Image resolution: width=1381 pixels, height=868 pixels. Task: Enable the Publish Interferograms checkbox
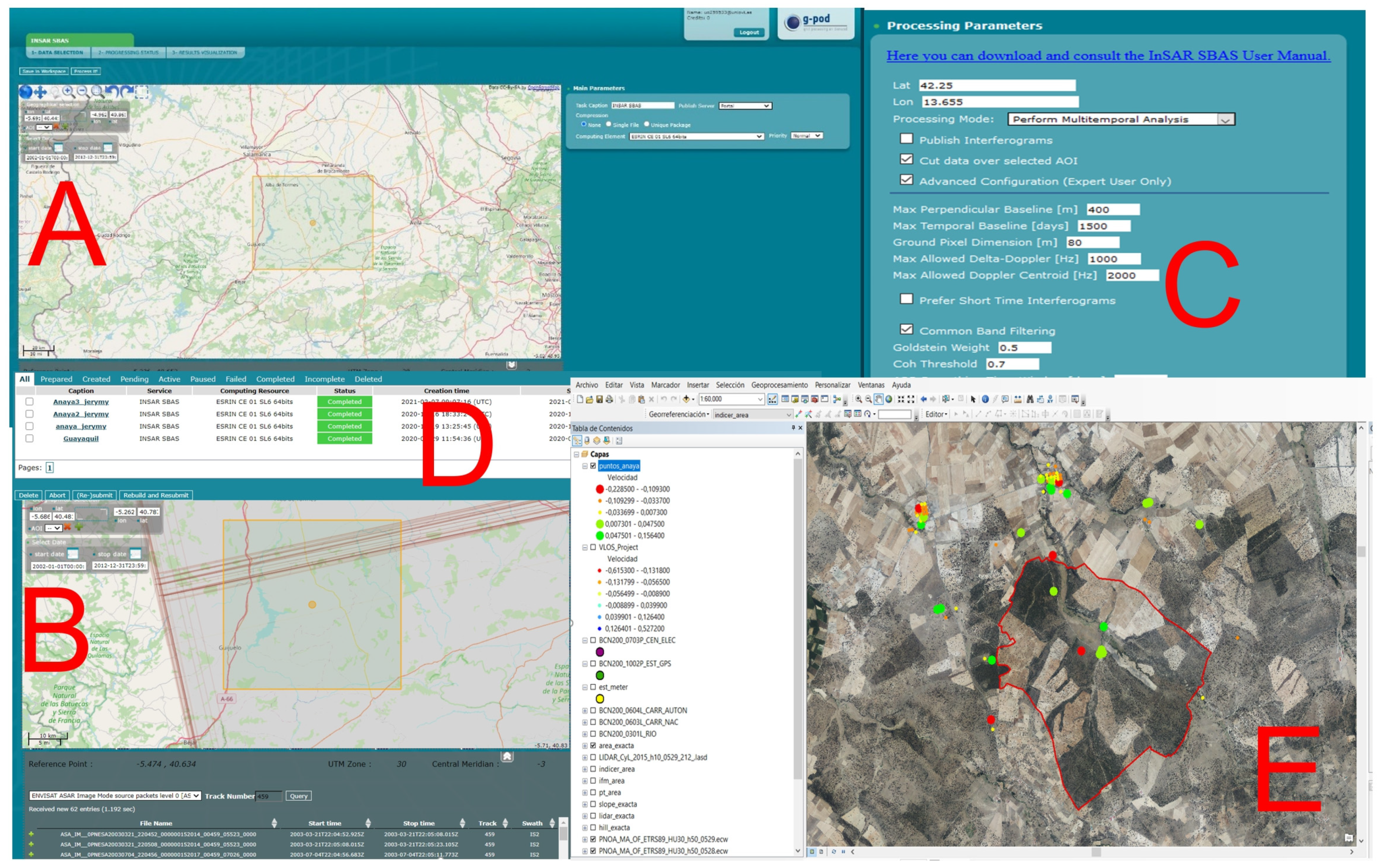(x=906, y=139)
